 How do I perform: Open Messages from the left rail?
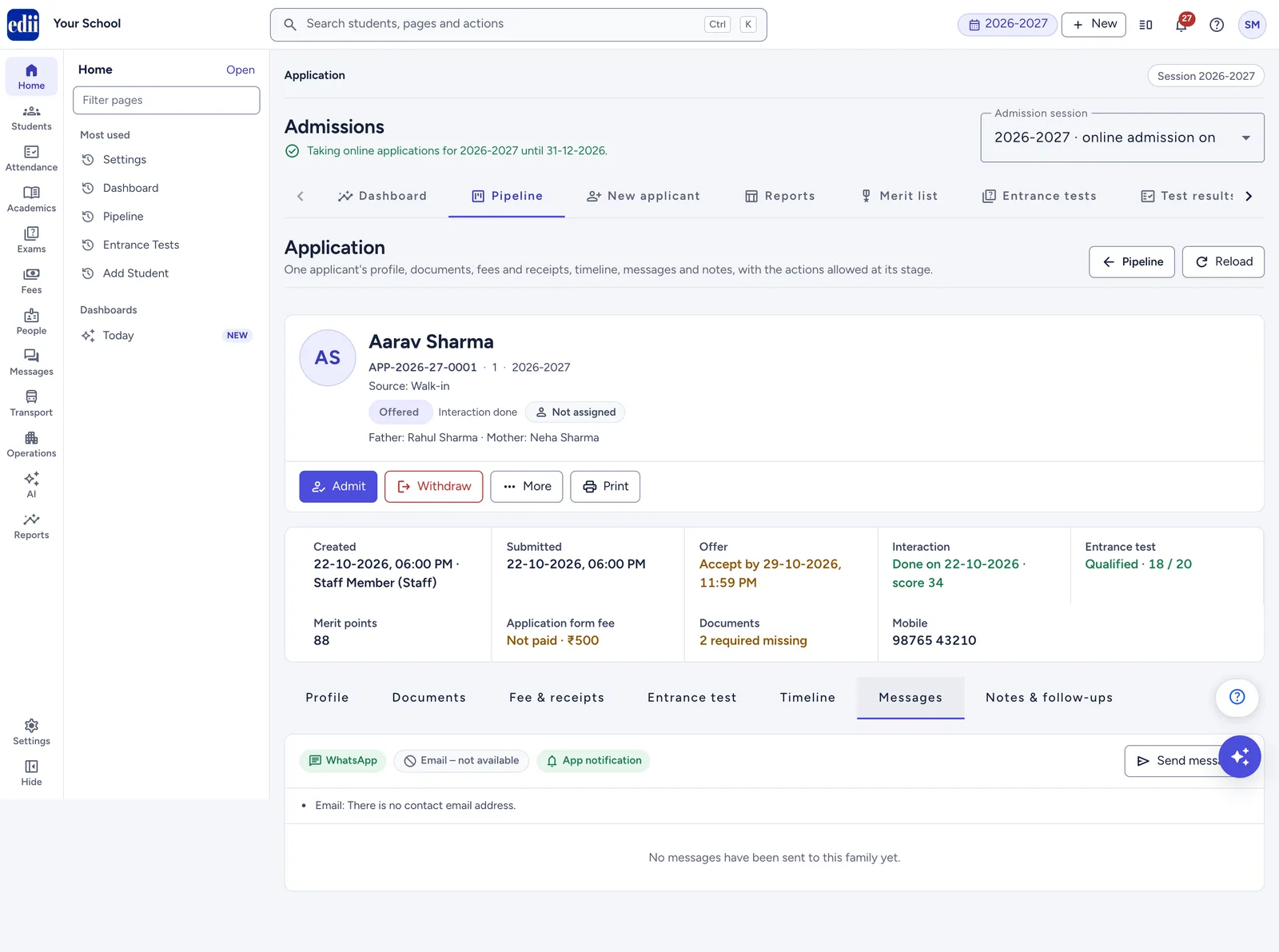(x=31, y=362)
